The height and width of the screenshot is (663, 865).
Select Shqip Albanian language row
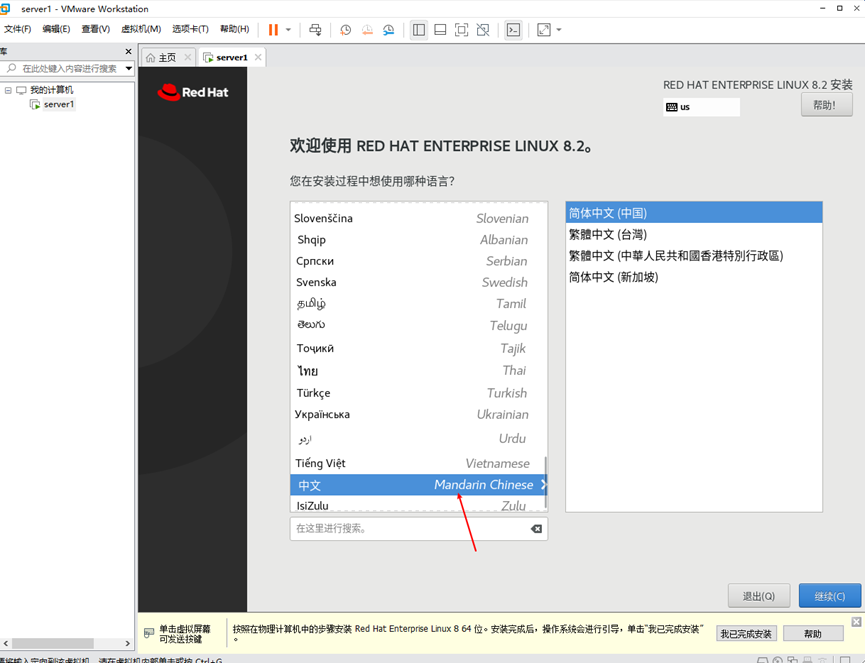click(418, 240)
